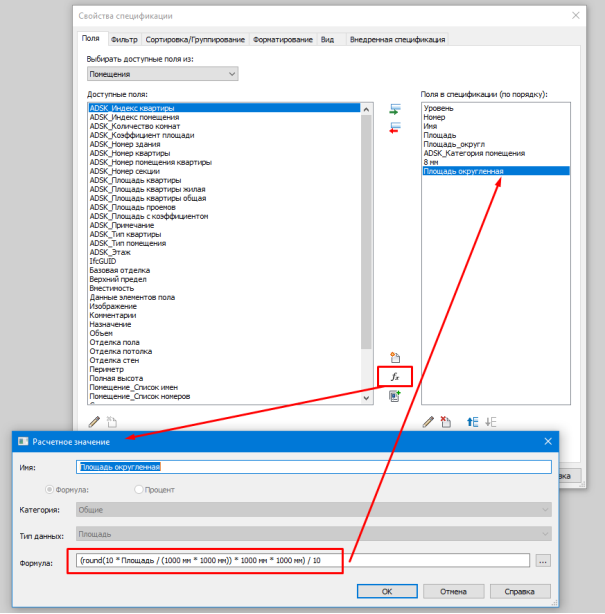Click the available fields list scroll-down arrow
Screen dimensions: 605x614
click(x=366, y=398)
